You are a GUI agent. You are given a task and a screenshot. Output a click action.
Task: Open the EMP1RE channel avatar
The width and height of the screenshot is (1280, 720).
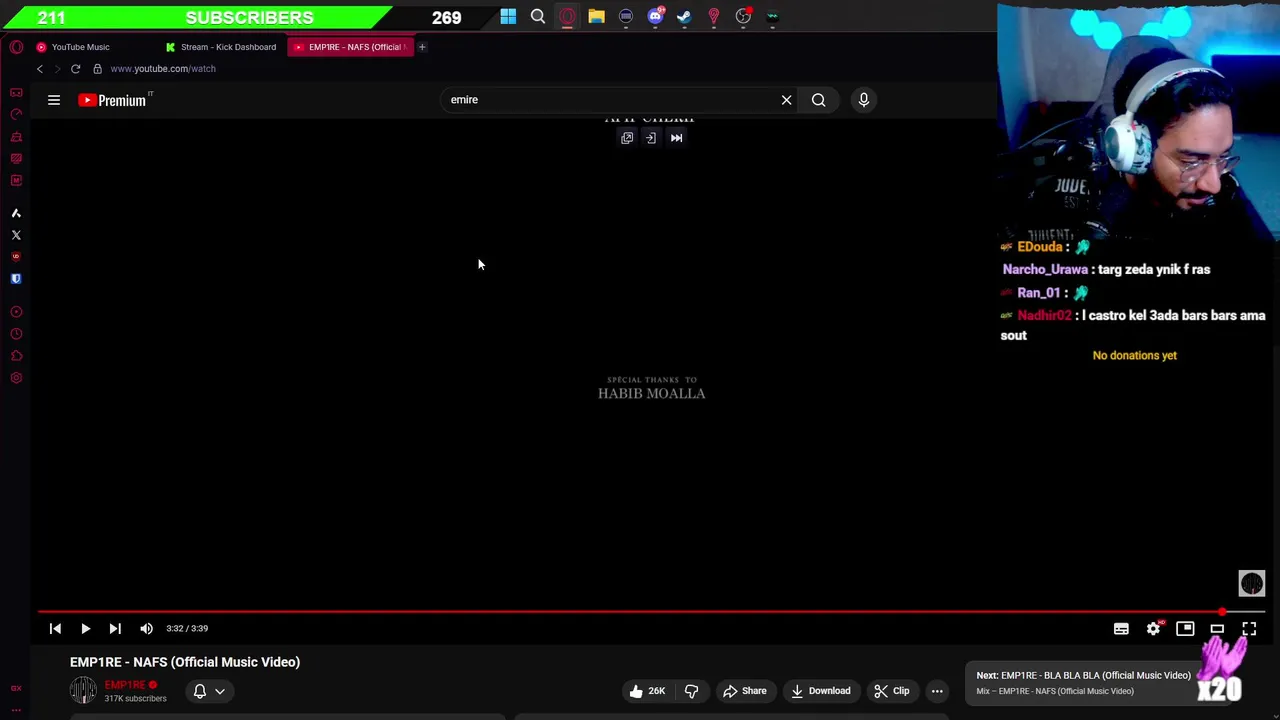click(83, 690)
